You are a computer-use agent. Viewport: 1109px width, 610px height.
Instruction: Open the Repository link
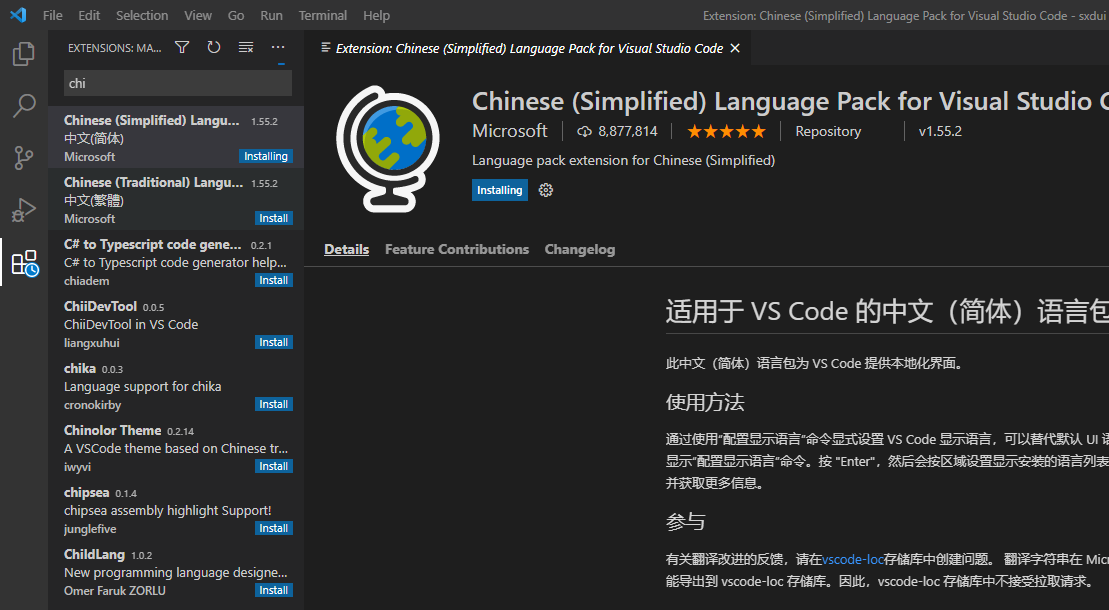828,131
